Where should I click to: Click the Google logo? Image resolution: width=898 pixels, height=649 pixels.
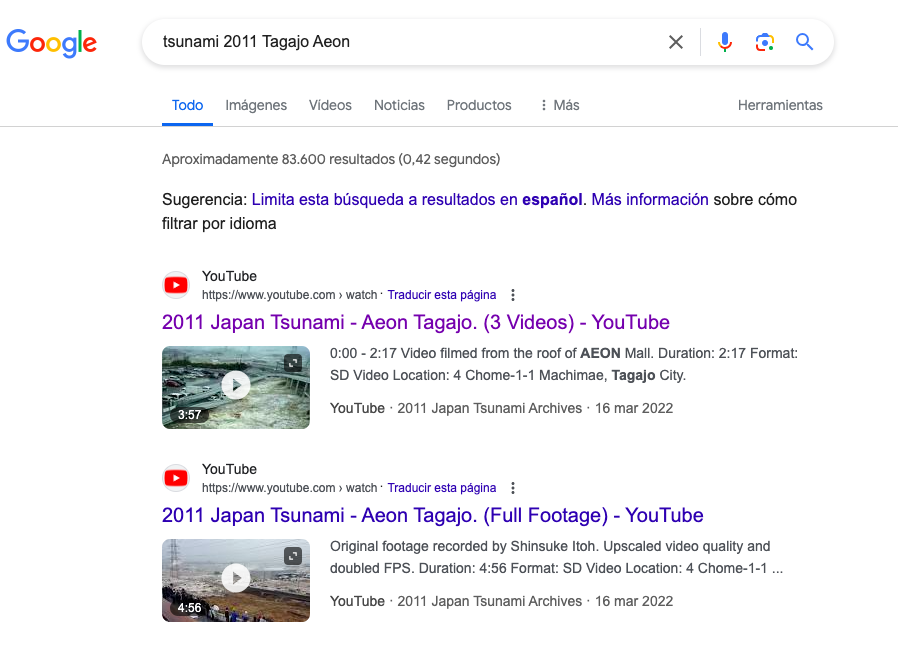(52, 43)
